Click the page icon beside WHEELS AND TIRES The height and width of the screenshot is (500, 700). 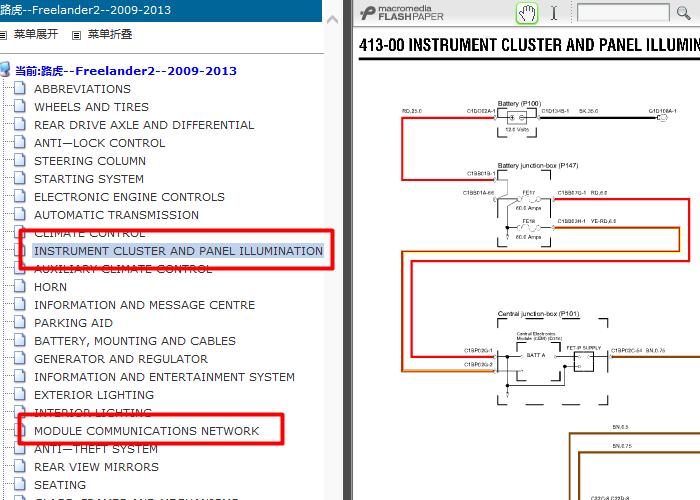tap(20, 106)
